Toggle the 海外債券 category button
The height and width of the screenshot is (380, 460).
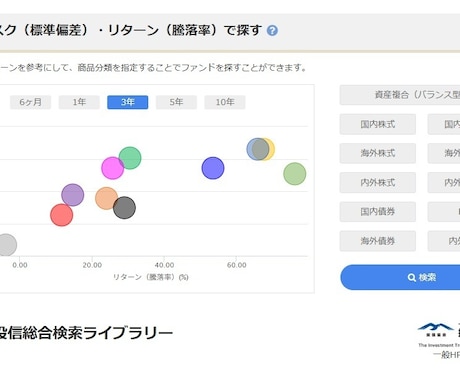pos(378,241)
